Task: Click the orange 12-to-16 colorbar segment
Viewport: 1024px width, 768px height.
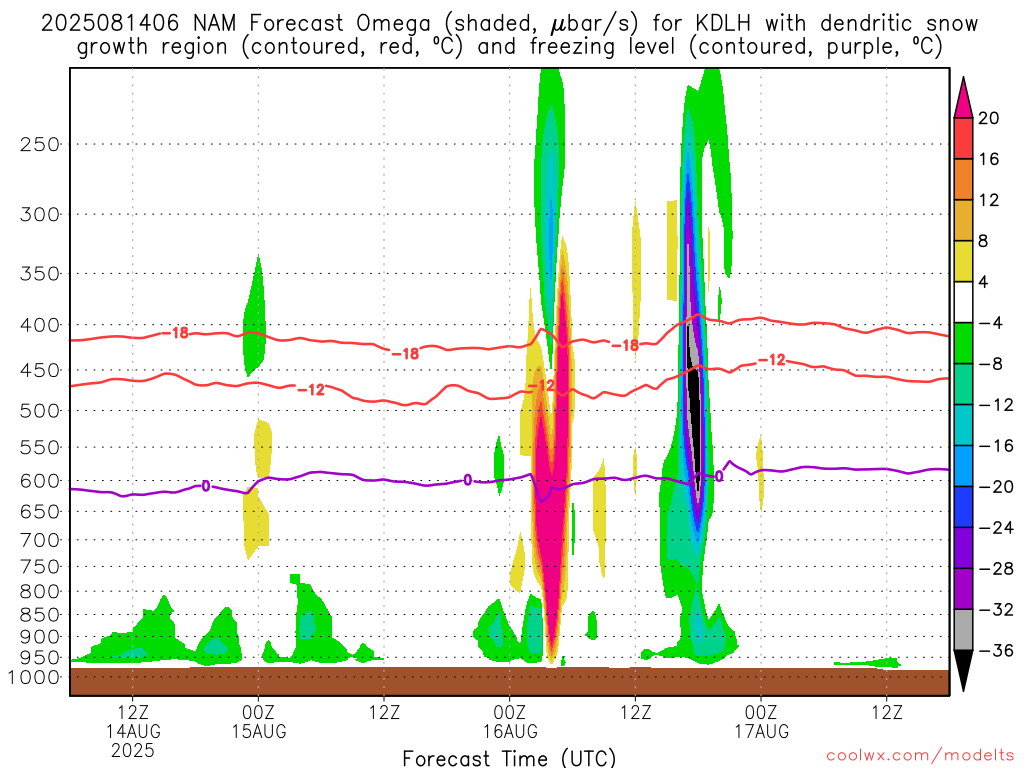Action: pyautogui.click(x=963, y=180)
